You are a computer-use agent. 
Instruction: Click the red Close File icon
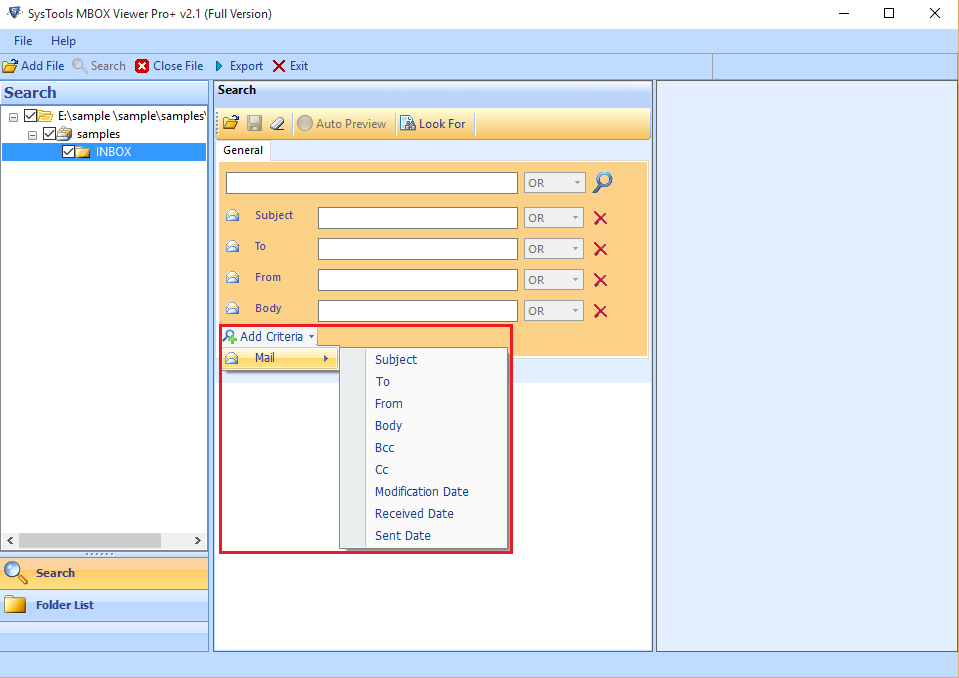click(x=142, y=66)
